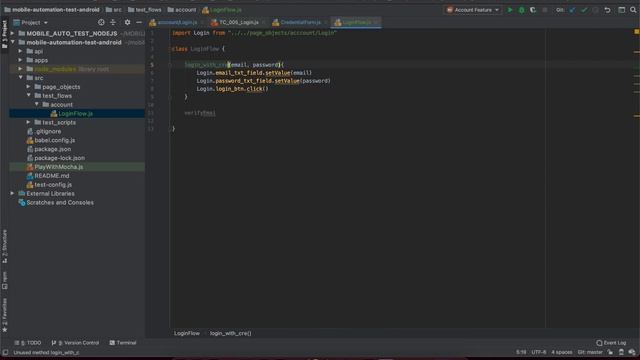
Task: Locate current file in Project panel
Action: 101,22
